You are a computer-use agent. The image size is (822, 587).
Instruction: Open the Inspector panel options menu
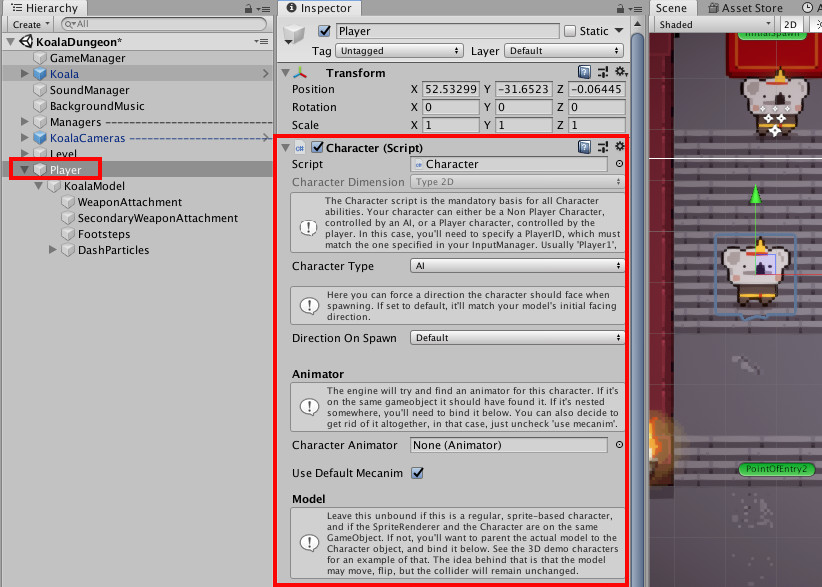[x=635, y=9]
